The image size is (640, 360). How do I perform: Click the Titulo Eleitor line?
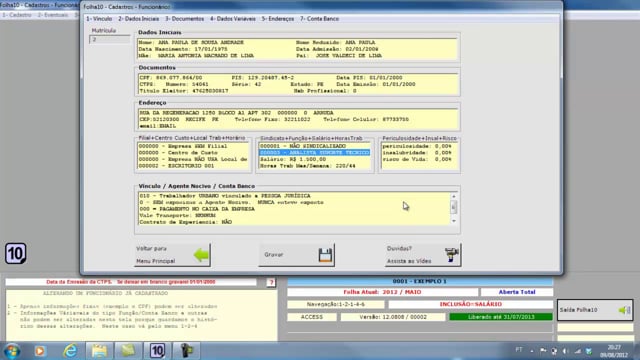pos(184,91)
